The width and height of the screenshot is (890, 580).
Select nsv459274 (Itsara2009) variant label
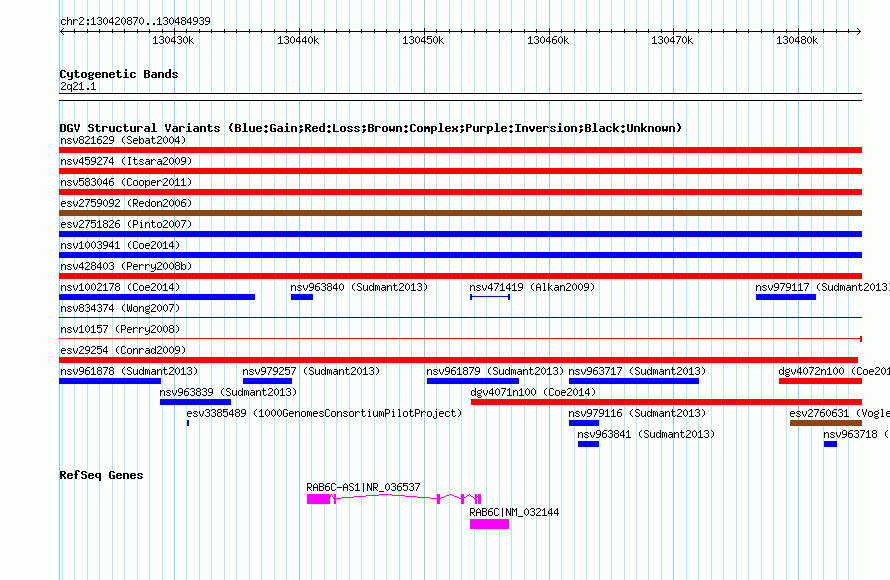tap(126, 161)
